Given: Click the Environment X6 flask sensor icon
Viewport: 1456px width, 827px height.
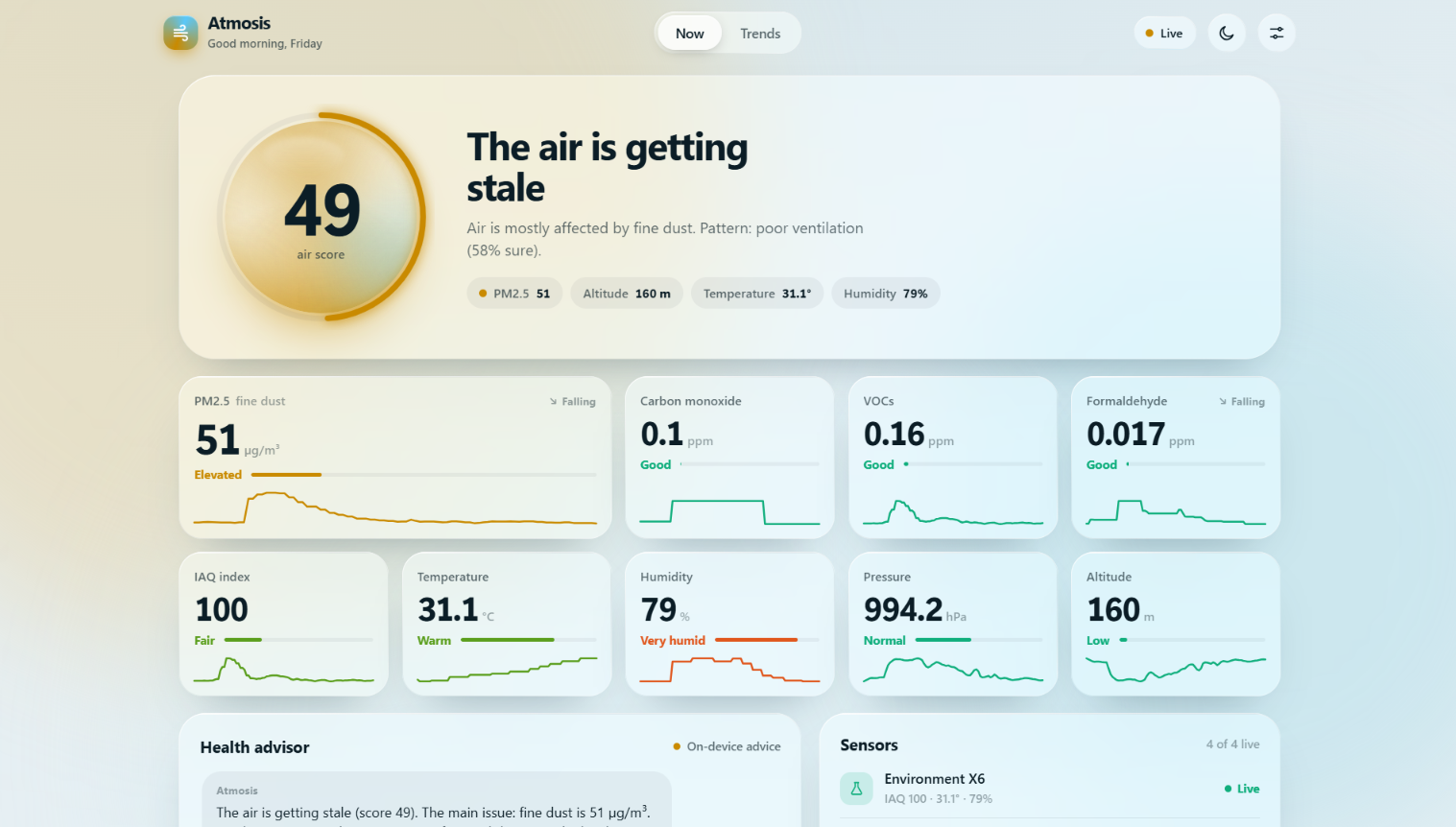Looking at the screenshot, I should (x=856, y=789).
